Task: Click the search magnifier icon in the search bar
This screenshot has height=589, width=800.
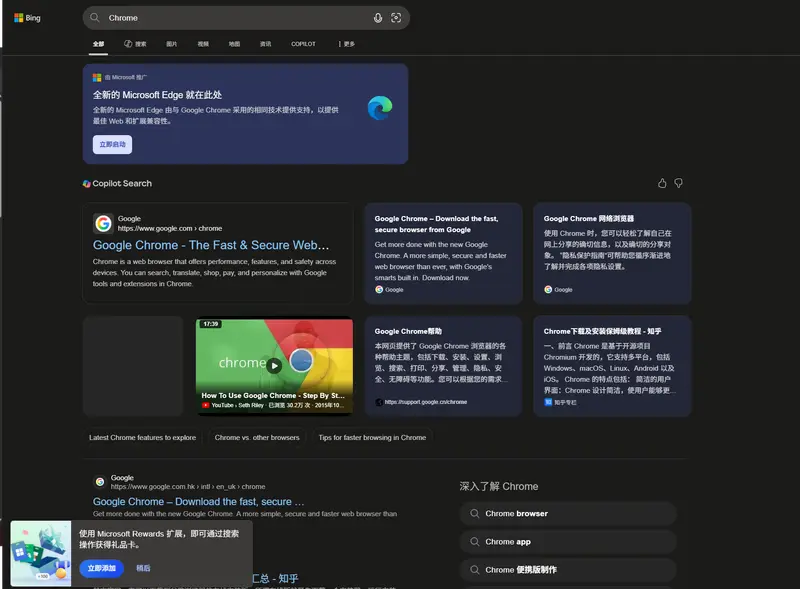Action: click(x=94, y=17)
